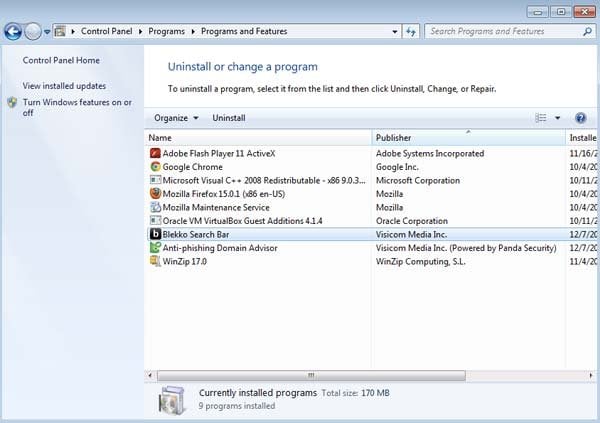600x423 pixels.
Task: Select Programs and Features breadcrumb
Action: (x=244, y=31)
